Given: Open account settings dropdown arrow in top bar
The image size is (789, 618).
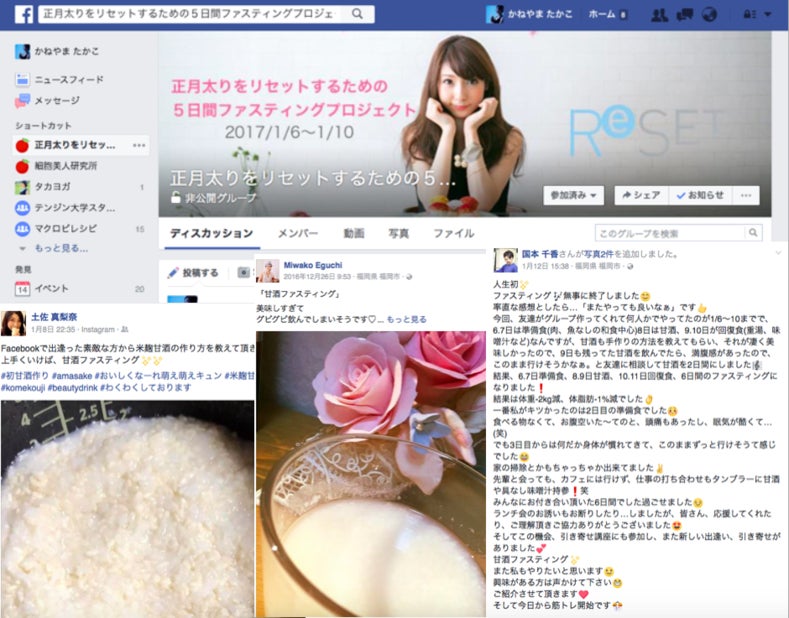Looking at the screenshot, I should click(x=765, y=15).
